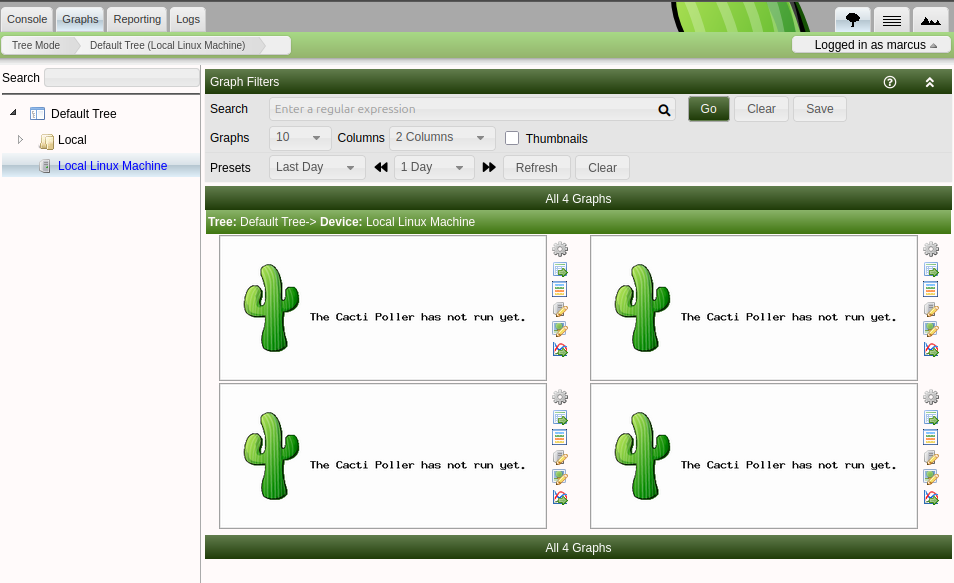The height and width of the screenshot is (583, 954).
Task: Clear the search filter in Search row
Action: (761, 109)
